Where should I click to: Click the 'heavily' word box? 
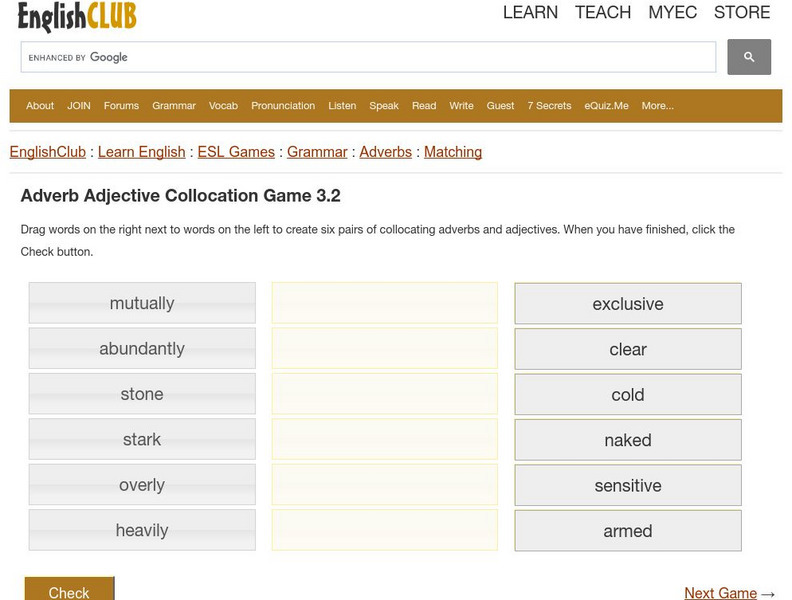pos(142,530)
